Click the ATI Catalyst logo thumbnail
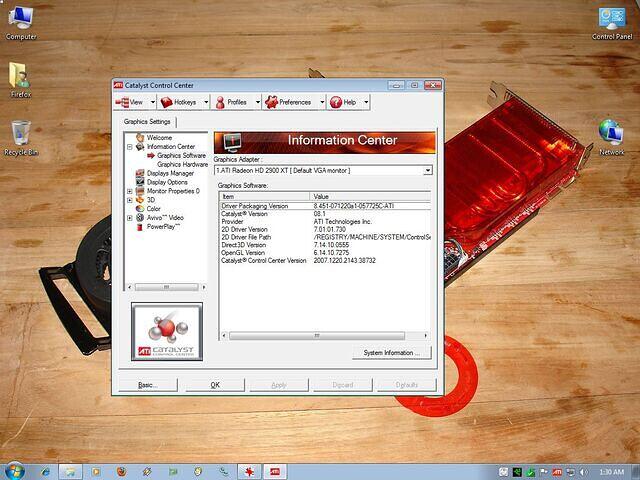Image resolution: width=640 pixels, height=480 pixels. (x=167, y=331)
